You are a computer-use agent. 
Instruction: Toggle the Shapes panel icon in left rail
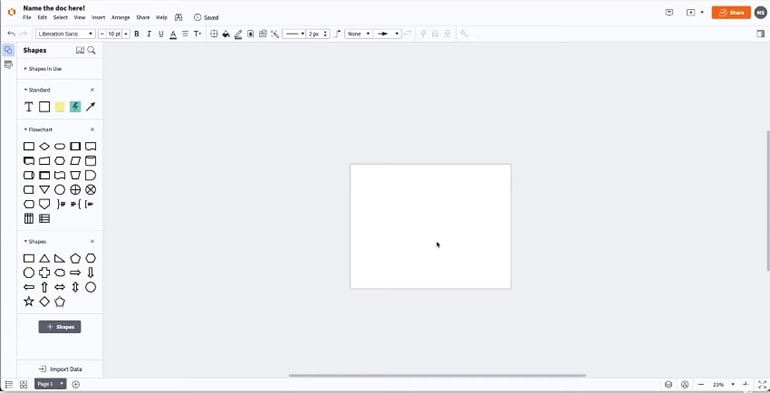coord(8,50)
